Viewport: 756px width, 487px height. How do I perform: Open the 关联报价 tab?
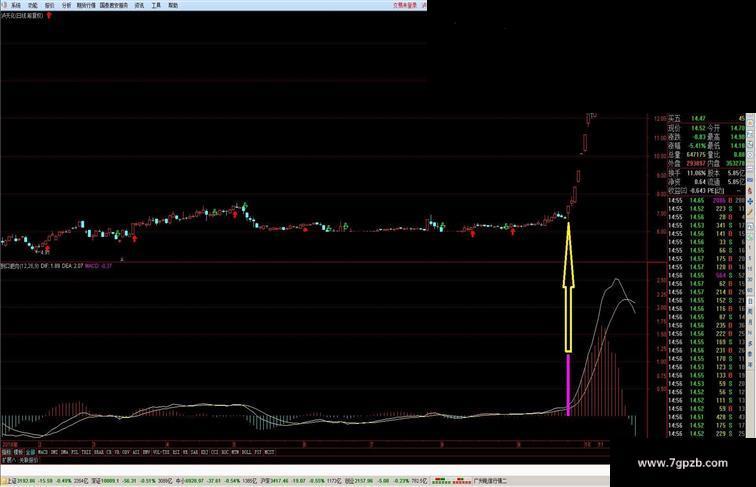[28, 460]
